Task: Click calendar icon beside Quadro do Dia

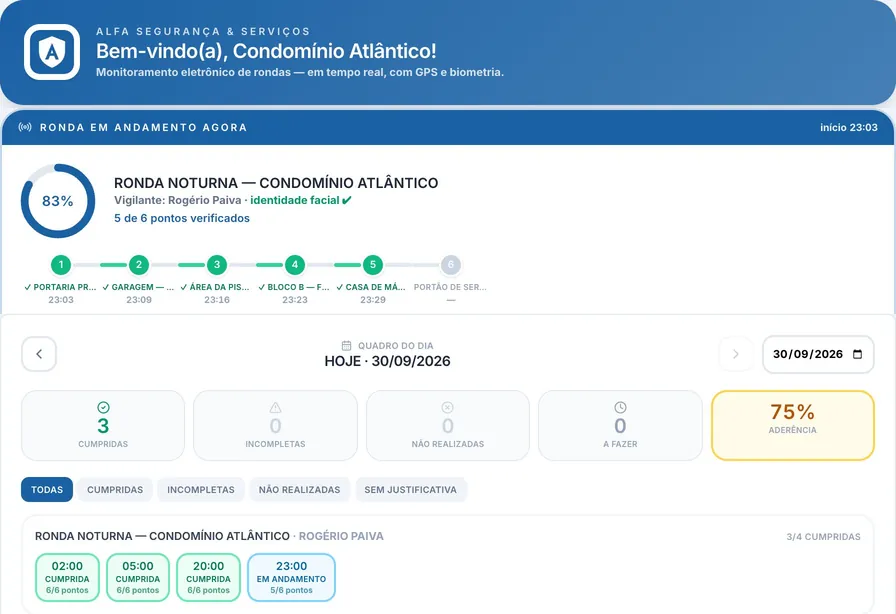Action: click(x=346, y=345)
